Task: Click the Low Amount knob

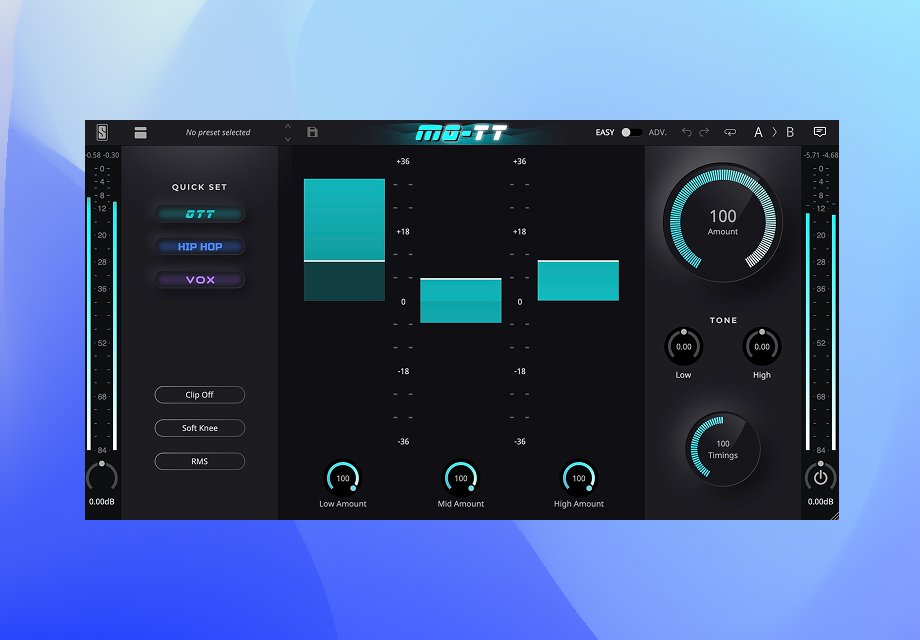Action: pyautogui.click(x=343, y=478)
